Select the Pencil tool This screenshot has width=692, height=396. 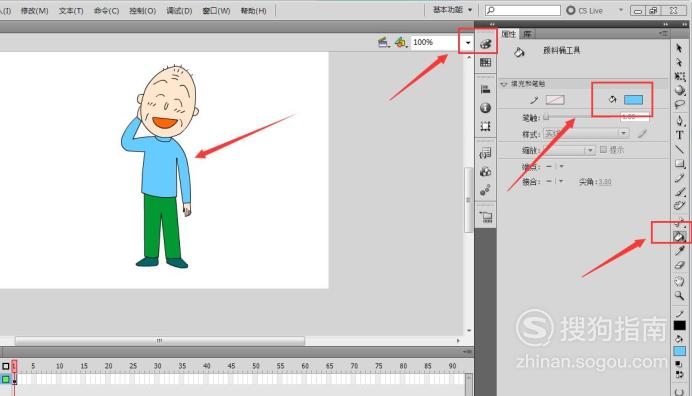coord(680,178)
